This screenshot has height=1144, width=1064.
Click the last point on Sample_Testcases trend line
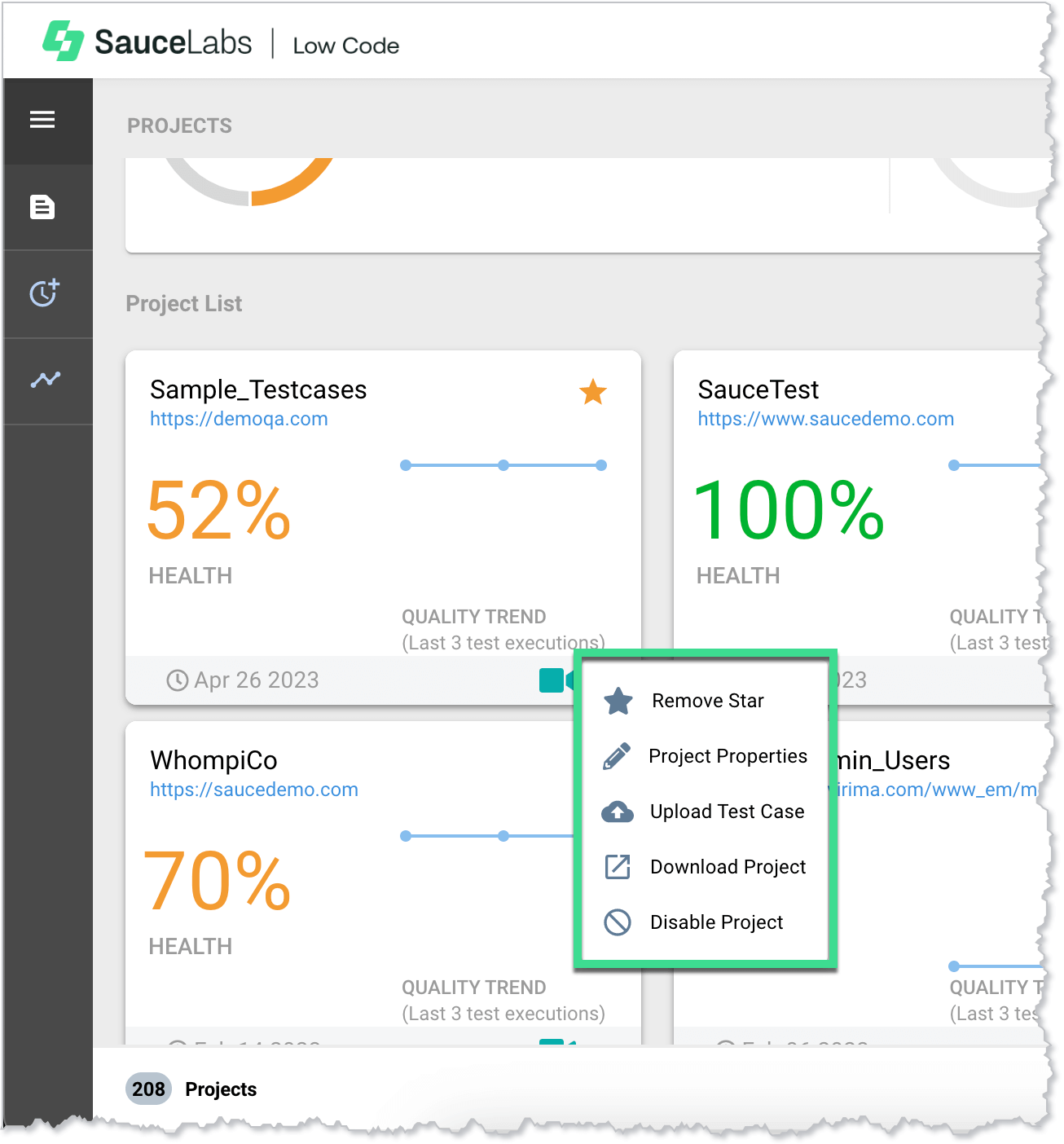pyautogui.click(x=601, y=465)
